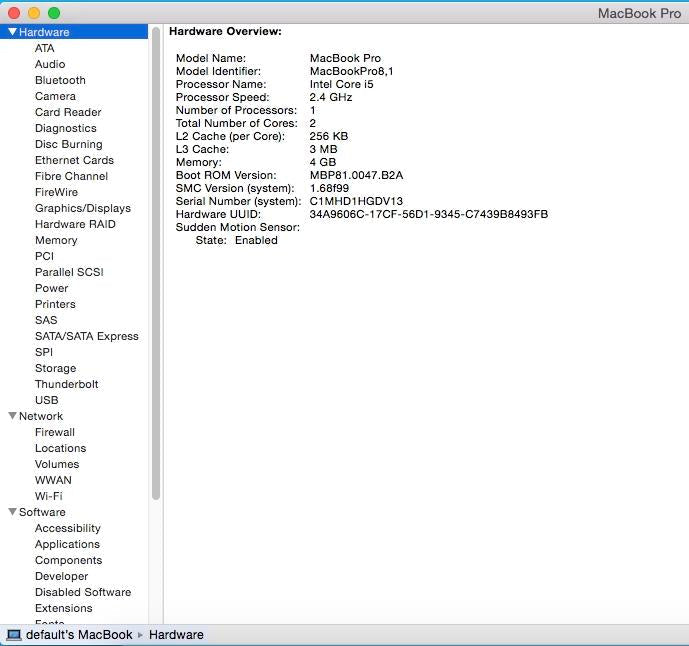Select SAS in the sidebar
This screenshot has width=689, height=646.
(46, 320)
